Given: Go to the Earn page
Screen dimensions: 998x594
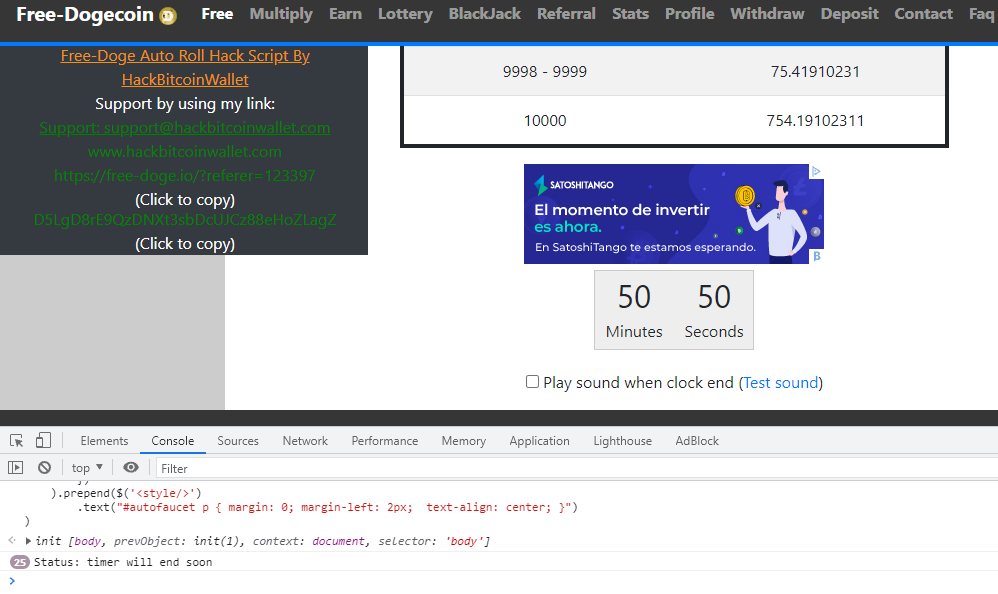Looking at the screenshot, I should pos(345,14).
